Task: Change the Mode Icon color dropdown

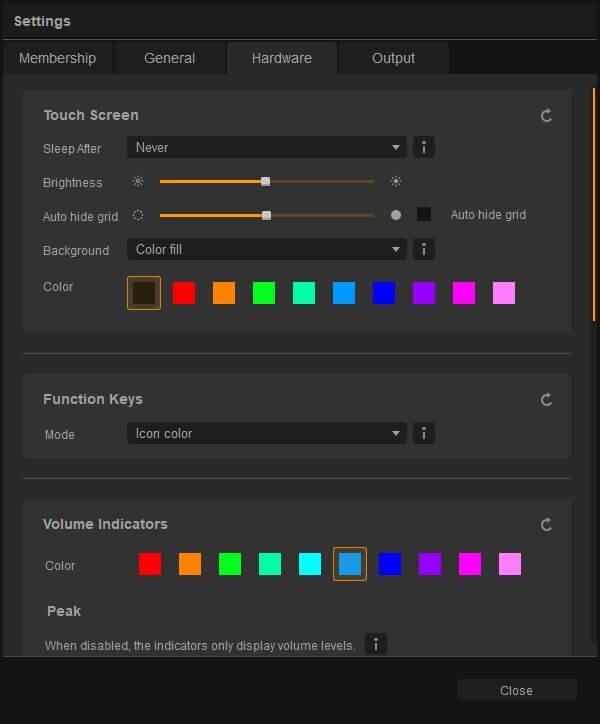Action: point(267,433)
